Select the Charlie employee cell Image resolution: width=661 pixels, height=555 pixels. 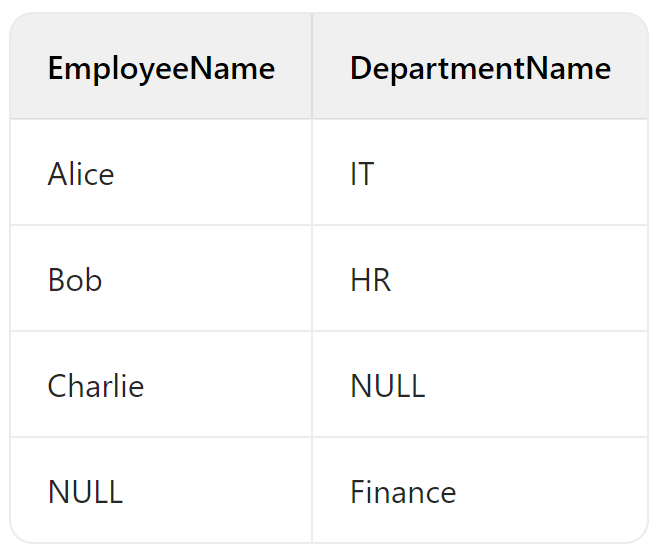coord(161,384)
